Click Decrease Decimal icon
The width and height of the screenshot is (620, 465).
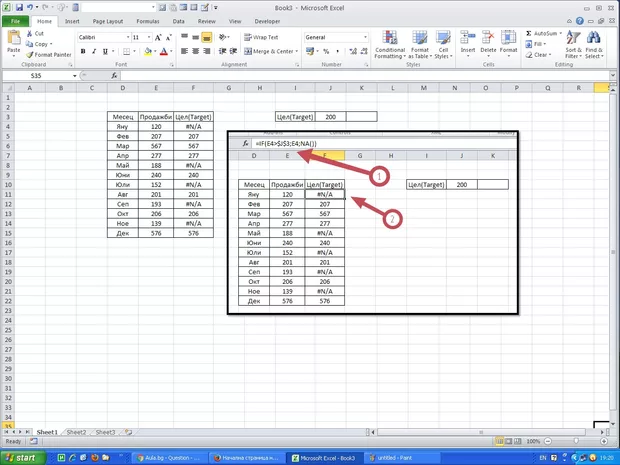click(x=364, y=51)
